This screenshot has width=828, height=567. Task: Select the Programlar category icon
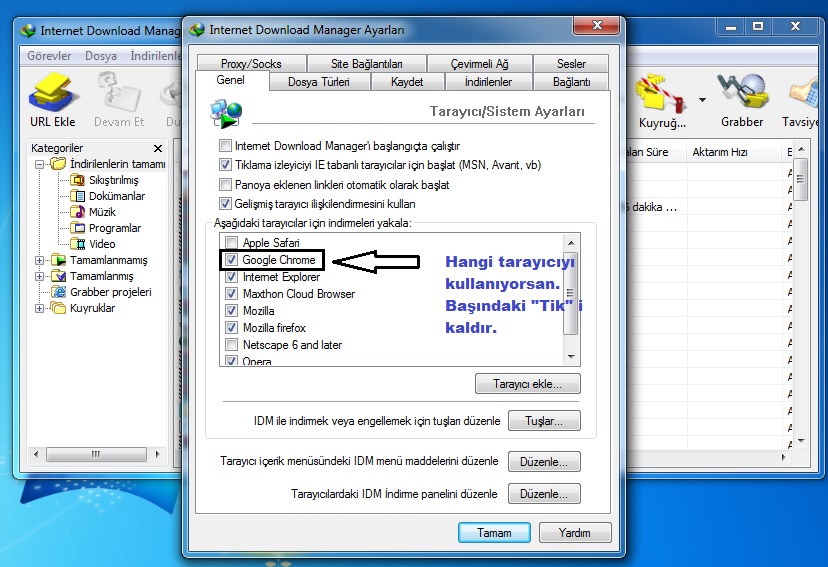coord(78,228)
